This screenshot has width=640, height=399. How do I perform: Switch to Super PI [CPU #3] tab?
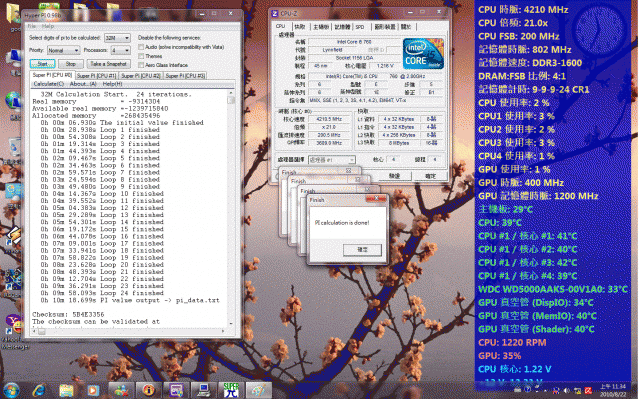pos(185,76)
